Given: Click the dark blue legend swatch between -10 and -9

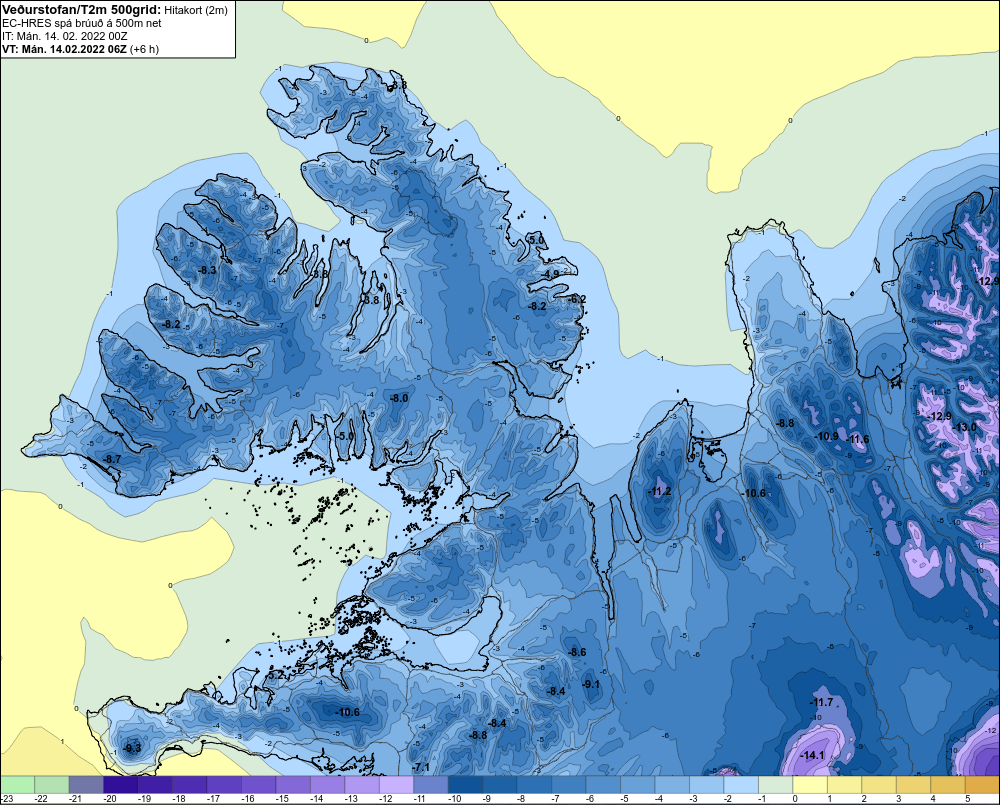Looking at the screenshot, I should (x=465, y=784).
